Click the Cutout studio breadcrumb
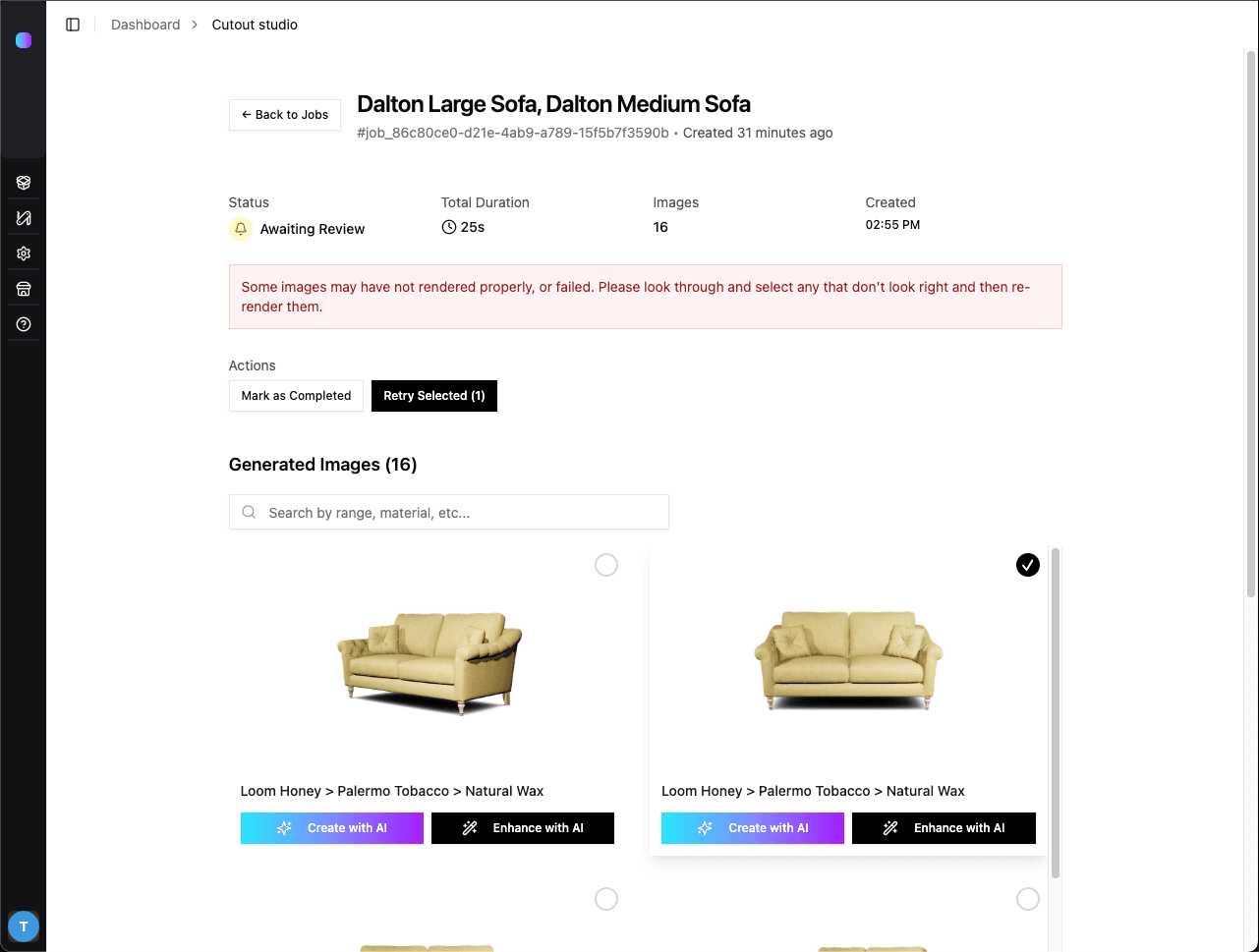Viewport: 1259px width, 952px height. point(255,25)
